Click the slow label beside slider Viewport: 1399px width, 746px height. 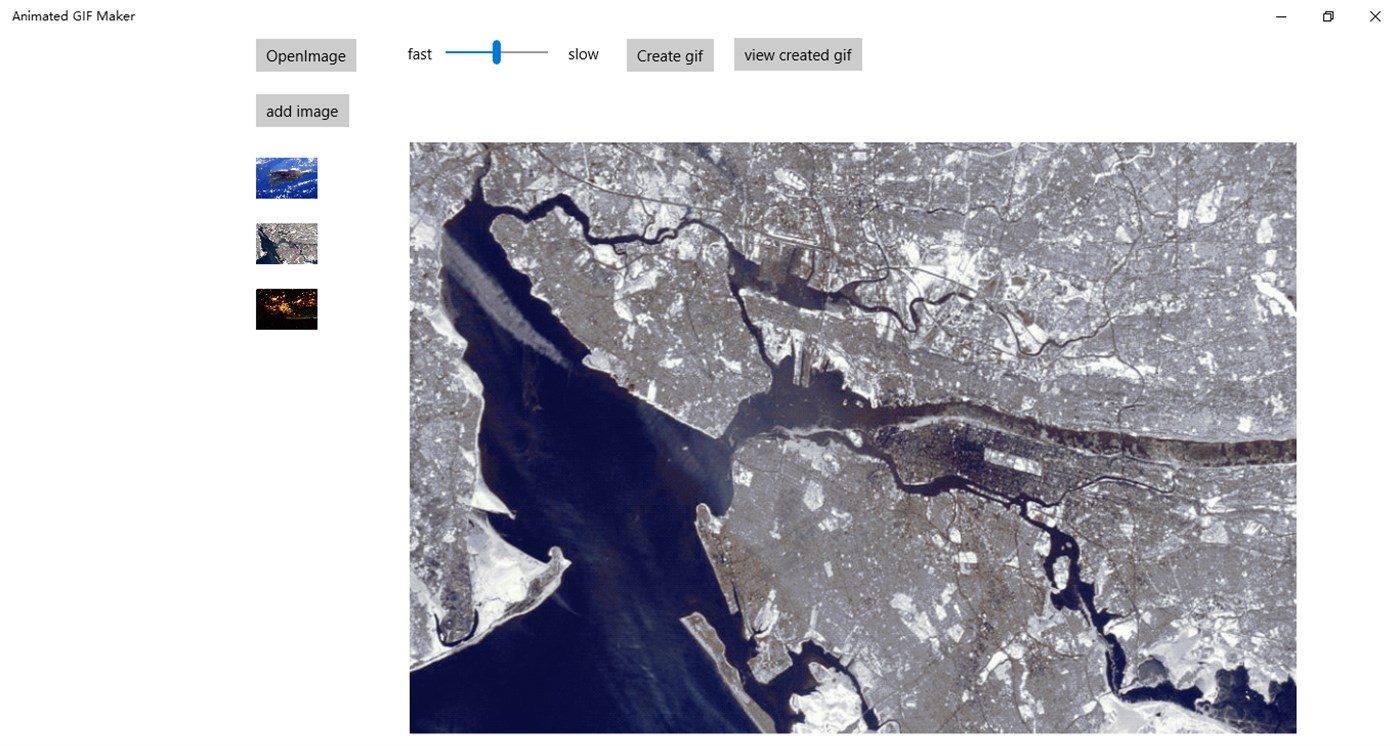(583, 54)
